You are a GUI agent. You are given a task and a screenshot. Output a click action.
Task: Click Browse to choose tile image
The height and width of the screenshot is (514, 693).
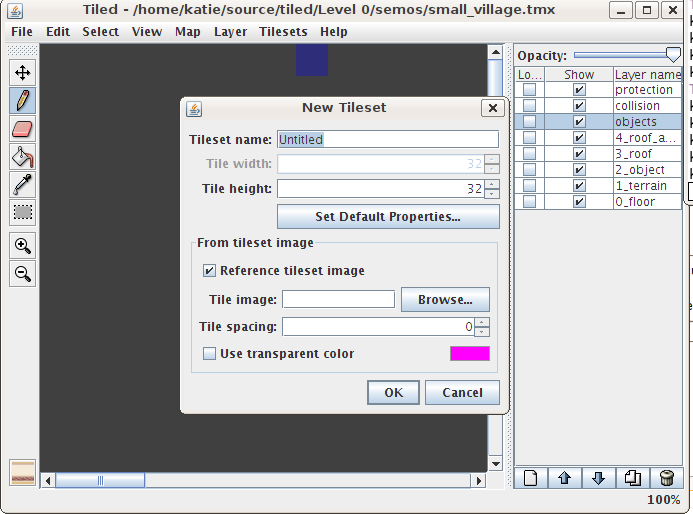click(x=445, y=300)
